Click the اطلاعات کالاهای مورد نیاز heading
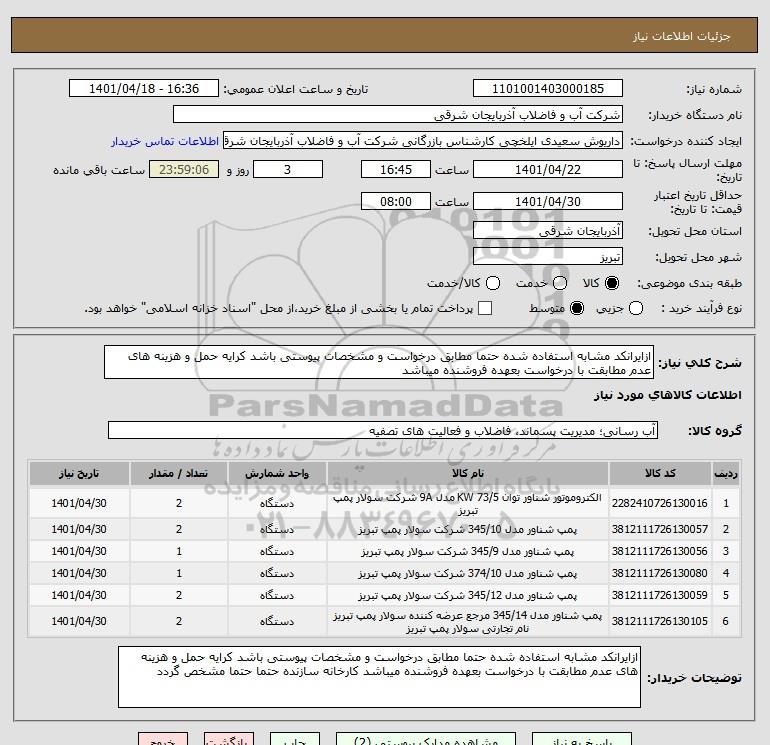This screenshot has width=770, height=745. [x=668, y=395]
